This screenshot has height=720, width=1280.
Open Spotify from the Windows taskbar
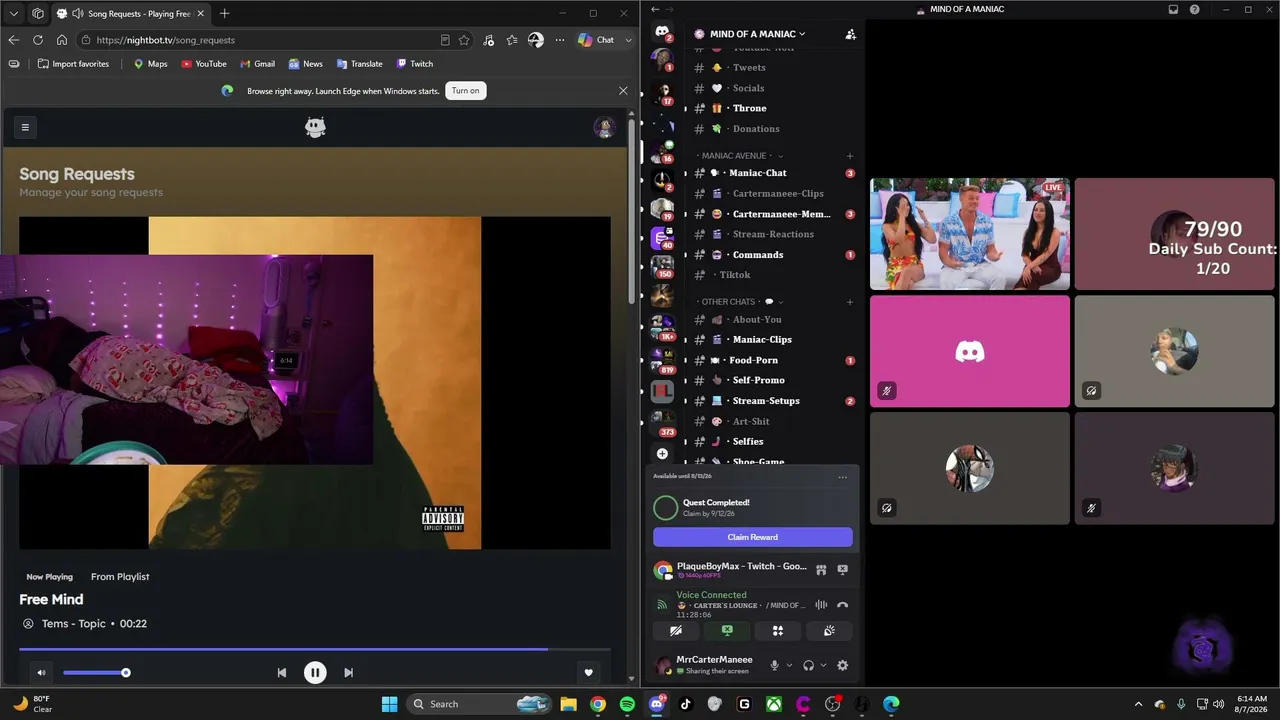pyautogui.click(x=627, y=704)
